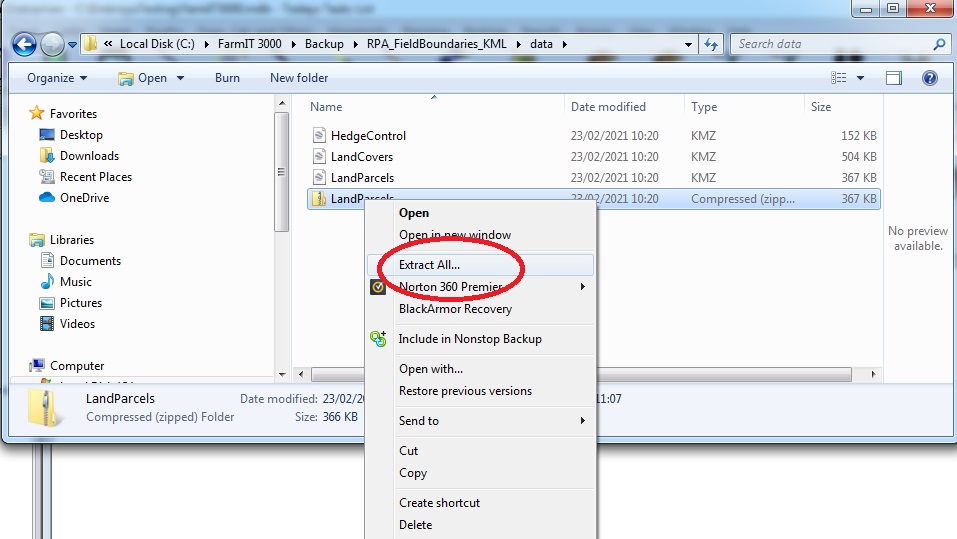The image size is (957, 539).
Task: Choose Delete in the context menu
Action: (x=415, y=525)
